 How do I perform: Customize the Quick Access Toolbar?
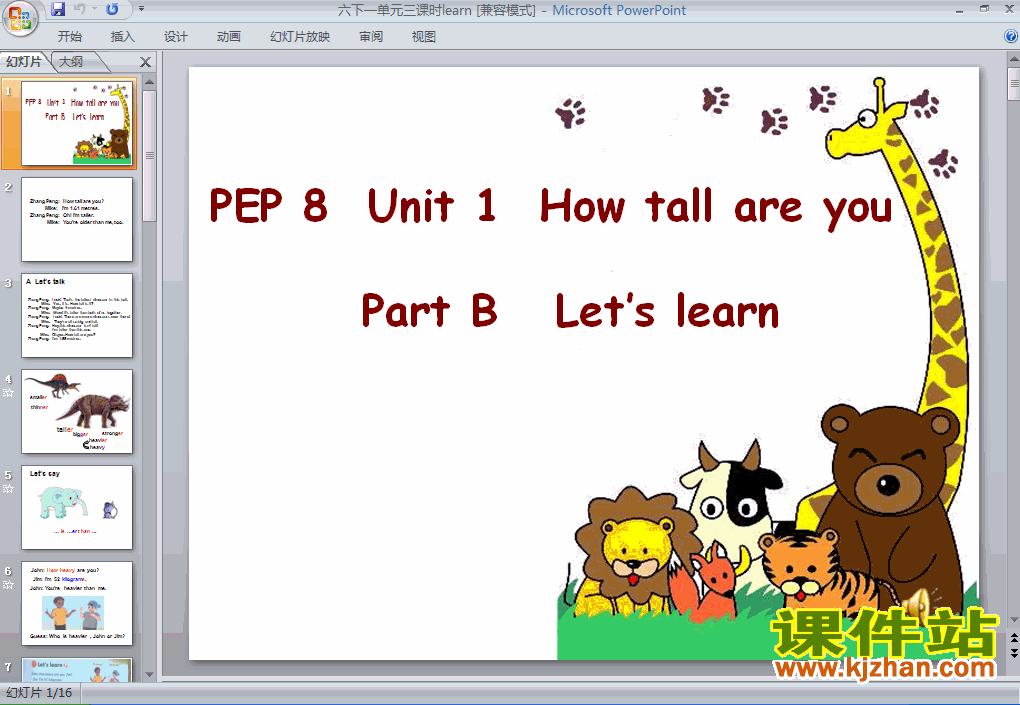tap(141, 9)
